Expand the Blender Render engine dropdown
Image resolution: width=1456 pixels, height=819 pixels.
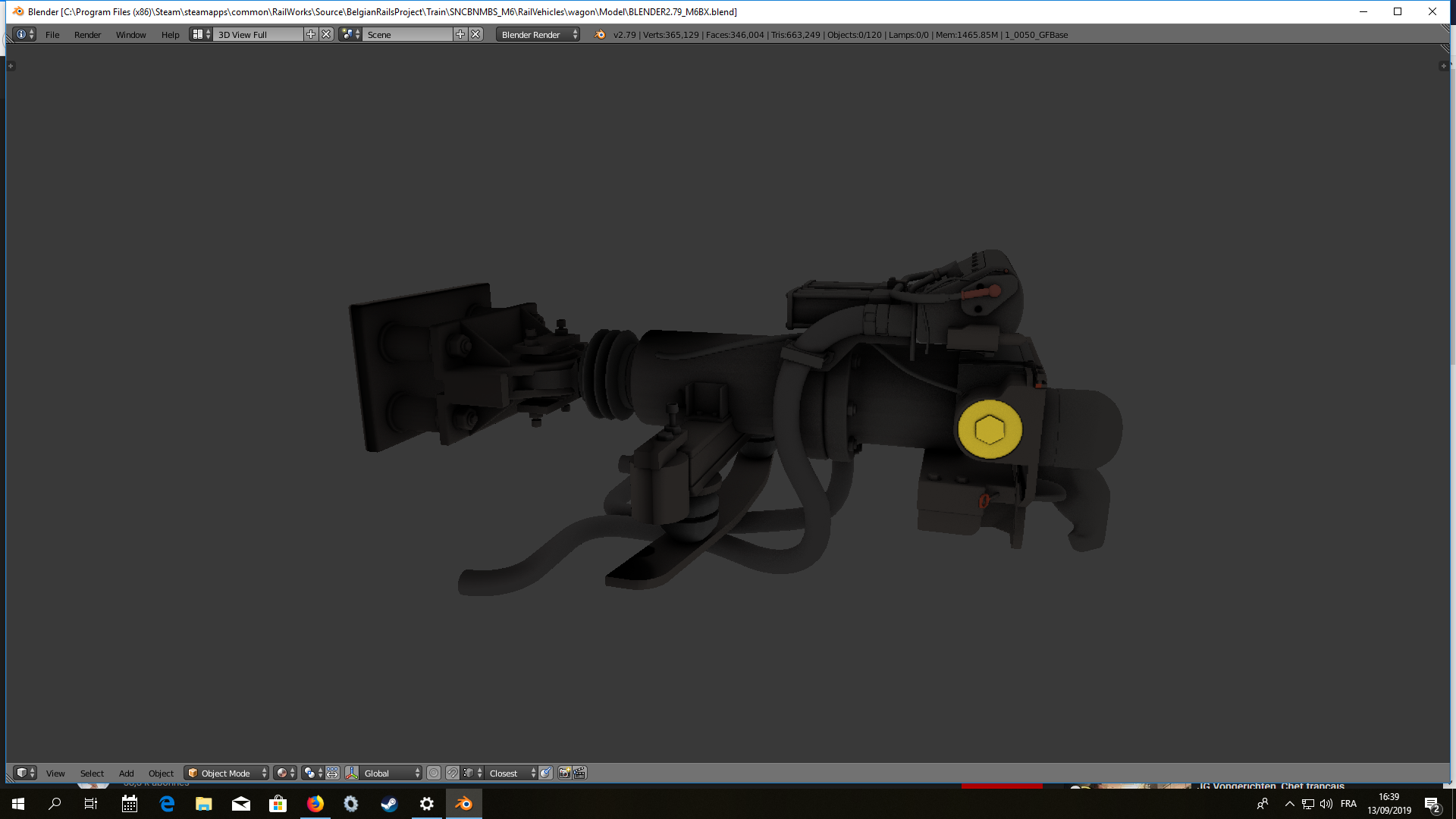(538, 34)
